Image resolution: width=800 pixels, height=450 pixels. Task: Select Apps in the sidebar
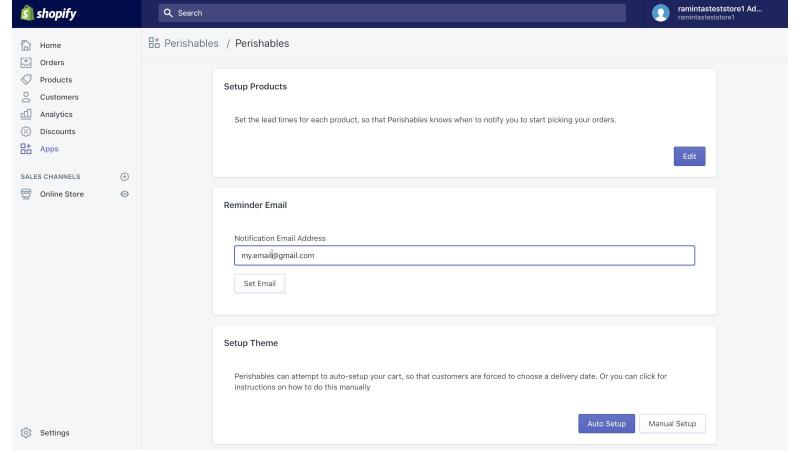(x=49, y=148)
